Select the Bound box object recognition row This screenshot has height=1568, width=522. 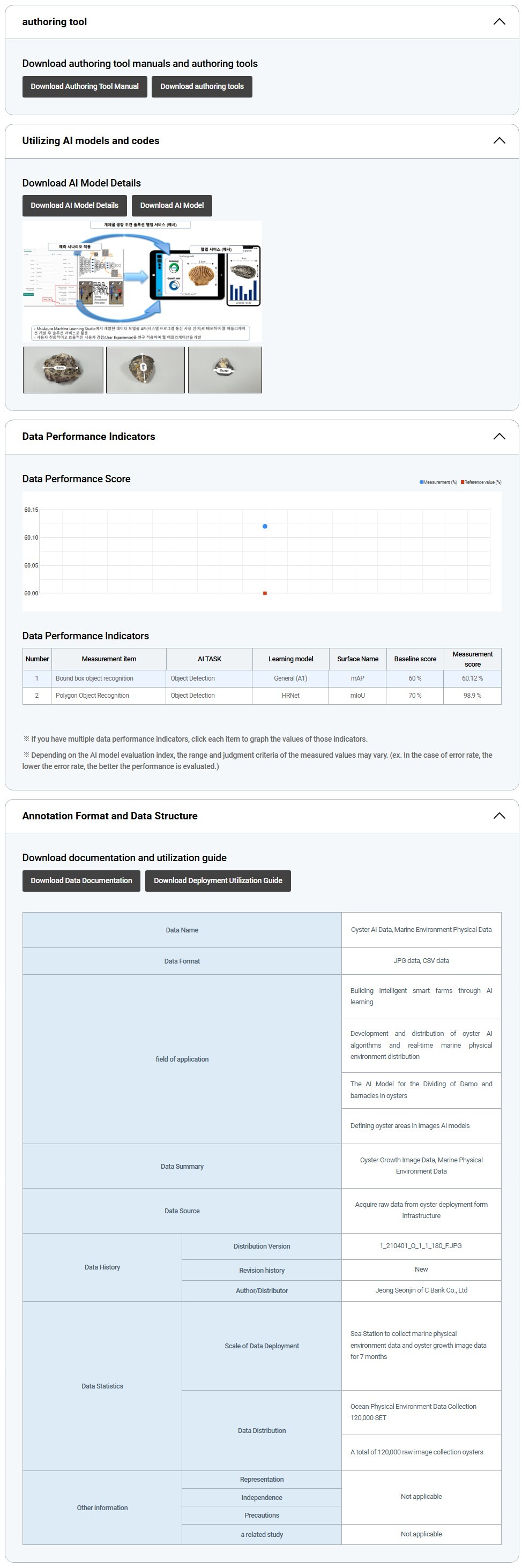tap(94, 678)
